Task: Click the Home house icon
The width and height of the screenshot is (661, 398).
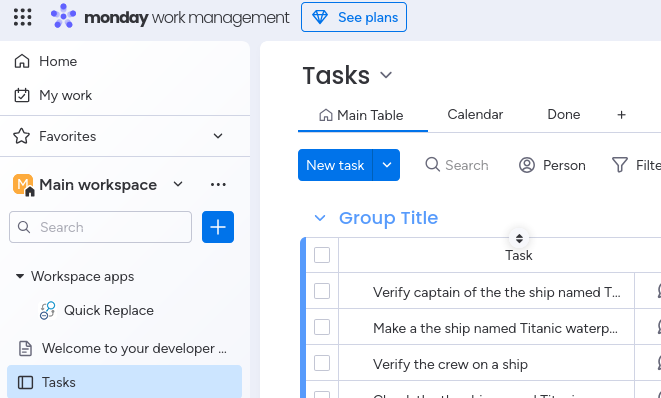Action: 22,62
